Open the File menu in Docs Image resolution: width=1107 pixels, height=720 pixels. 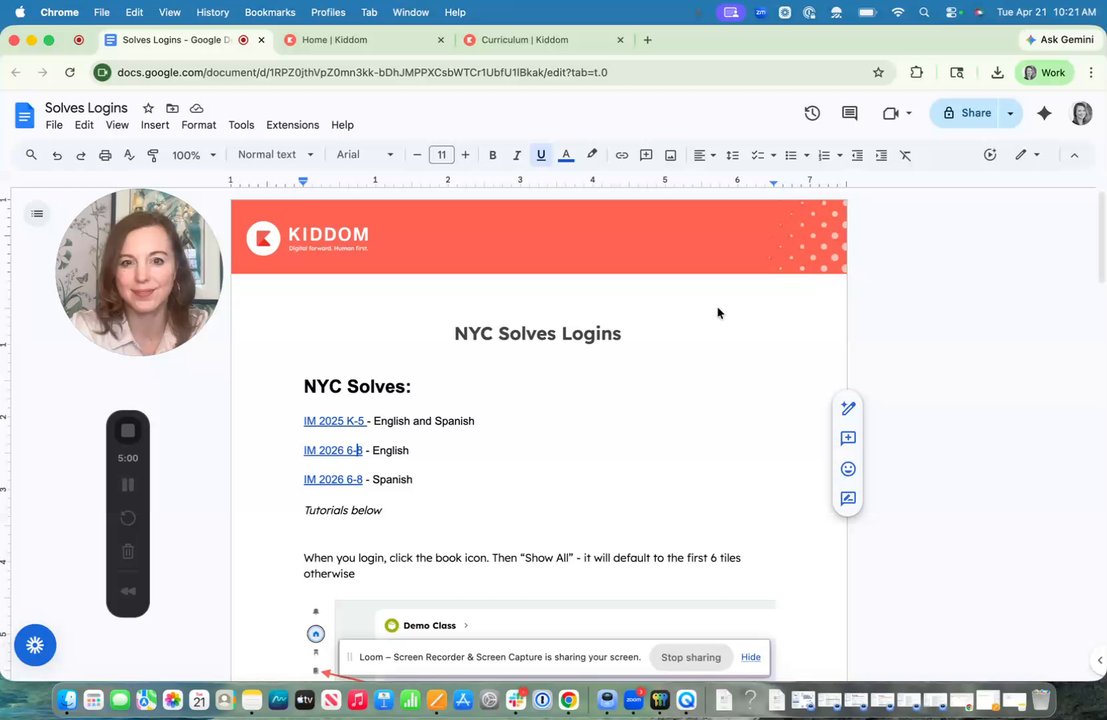pyautogui.click(x=54, y=125)
